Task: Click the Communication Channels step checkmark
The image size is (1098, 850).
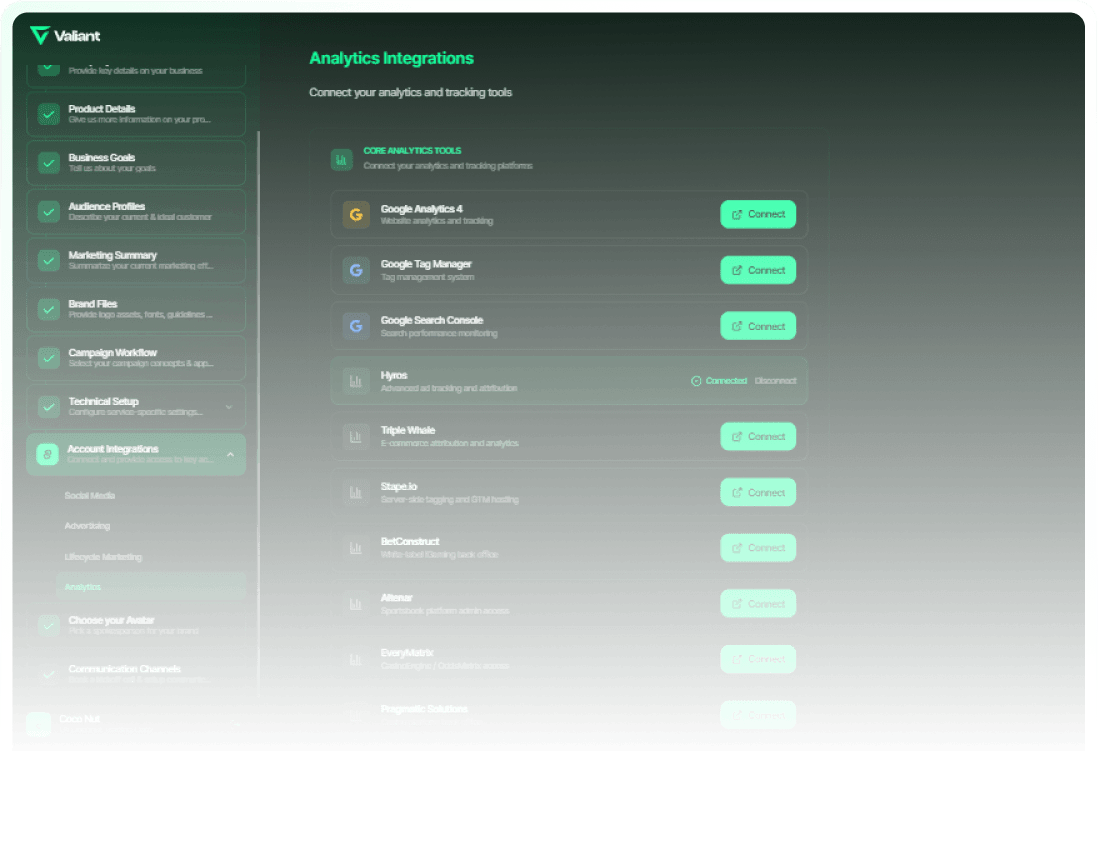Action: tap(48, 674)
